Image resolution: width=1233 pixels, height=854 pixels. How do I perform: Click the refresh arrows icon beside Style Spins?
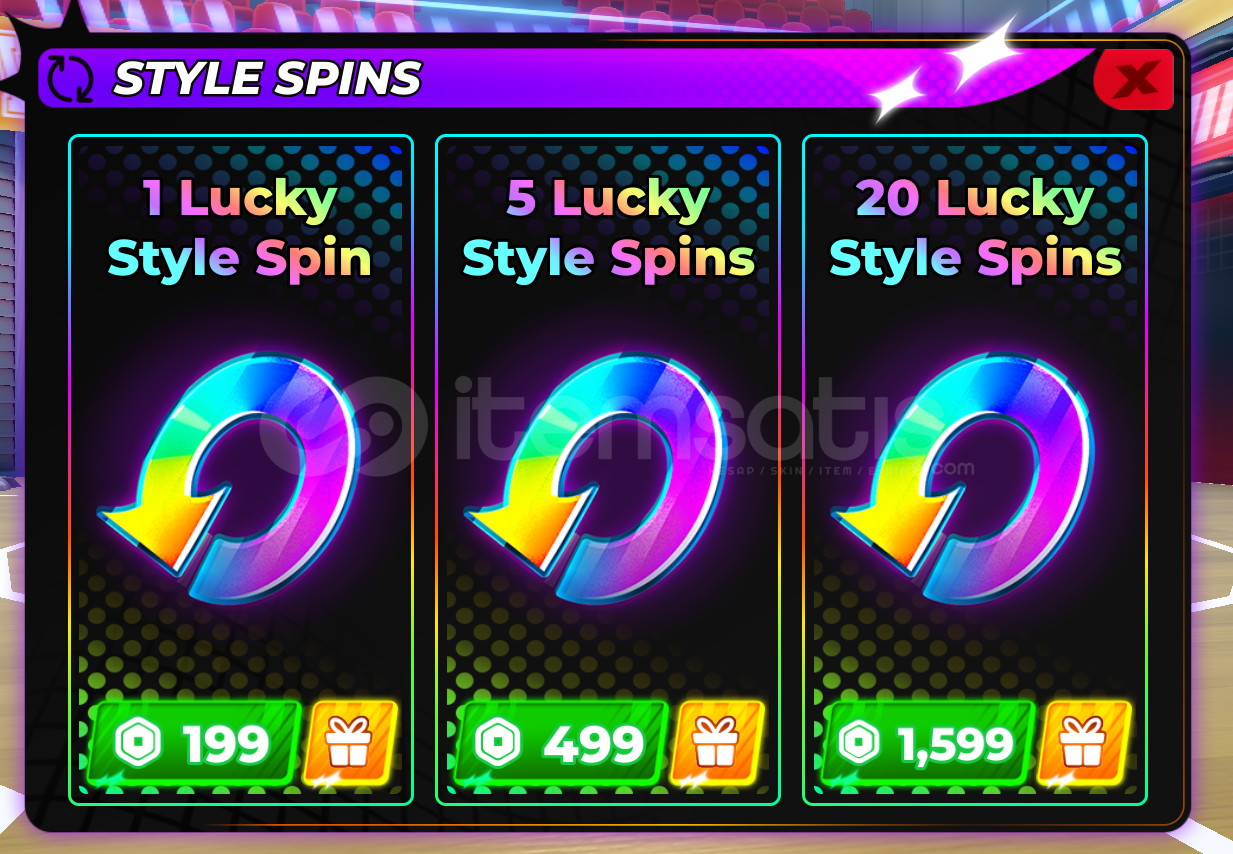[x=70, y=79]
